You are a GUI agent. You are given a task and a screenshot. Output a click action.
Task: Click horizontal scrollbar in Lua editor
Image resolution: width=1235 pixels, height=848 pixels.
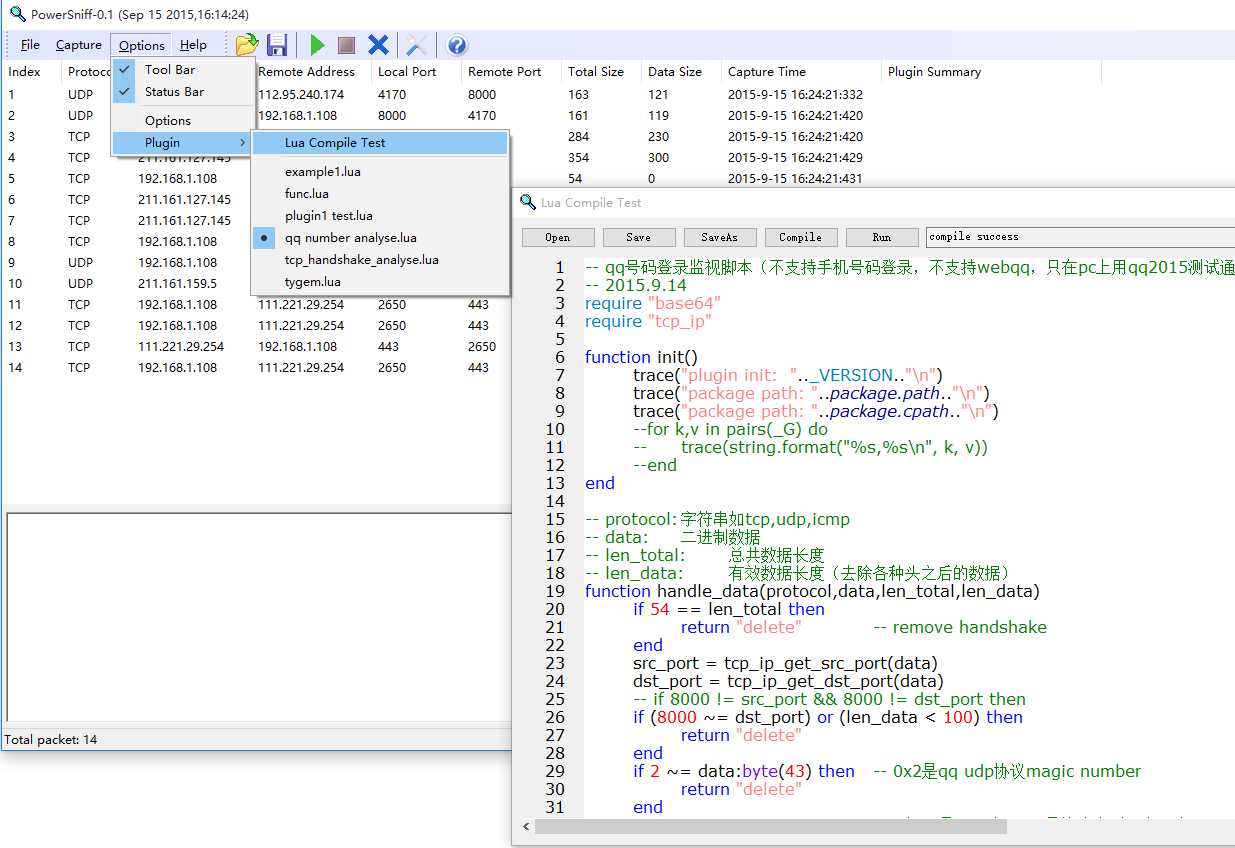pos(770,827)
